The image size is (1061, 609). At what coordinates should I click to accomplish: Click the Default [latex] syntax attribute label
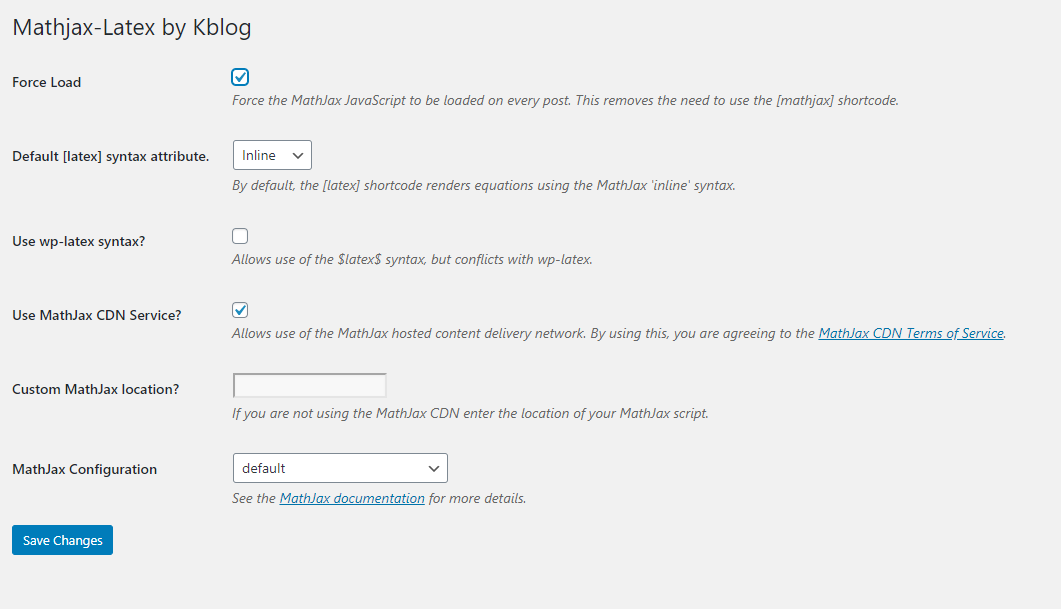pos(111,156)
